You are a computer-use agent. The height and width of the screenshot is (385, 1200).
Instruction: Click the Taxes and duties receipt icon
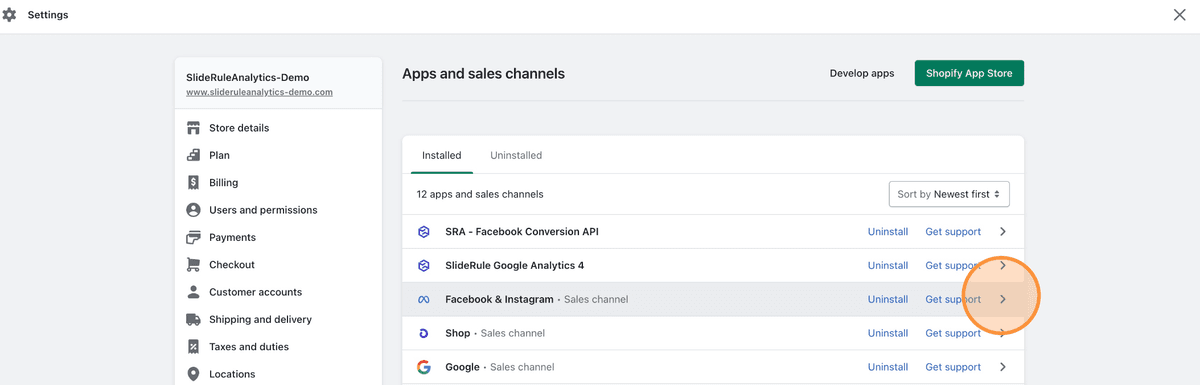coord(193,347)
